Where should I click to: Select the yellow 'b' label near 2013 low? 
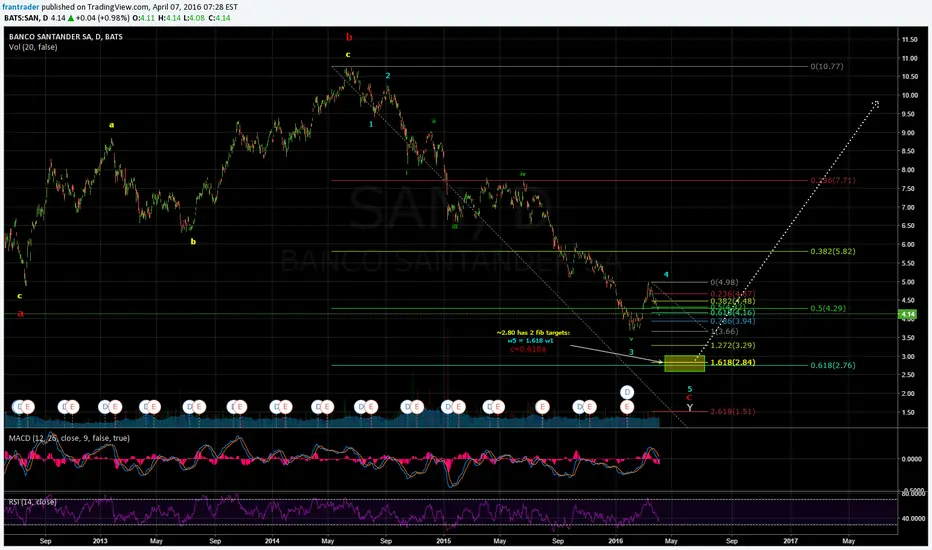pyautogui.click(x=193, y=241)
